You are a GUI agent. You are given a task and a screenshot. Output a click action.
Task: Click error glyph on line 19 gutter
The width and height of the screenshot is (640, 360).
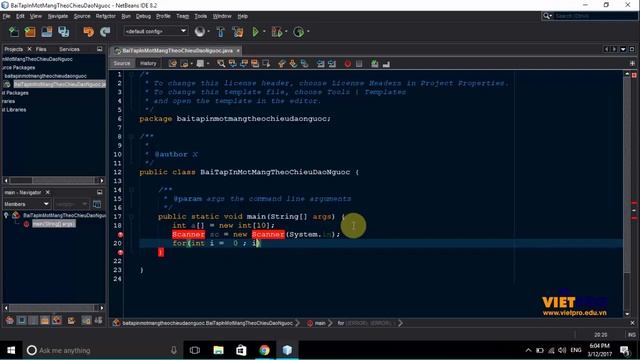(x=120, y=235)
